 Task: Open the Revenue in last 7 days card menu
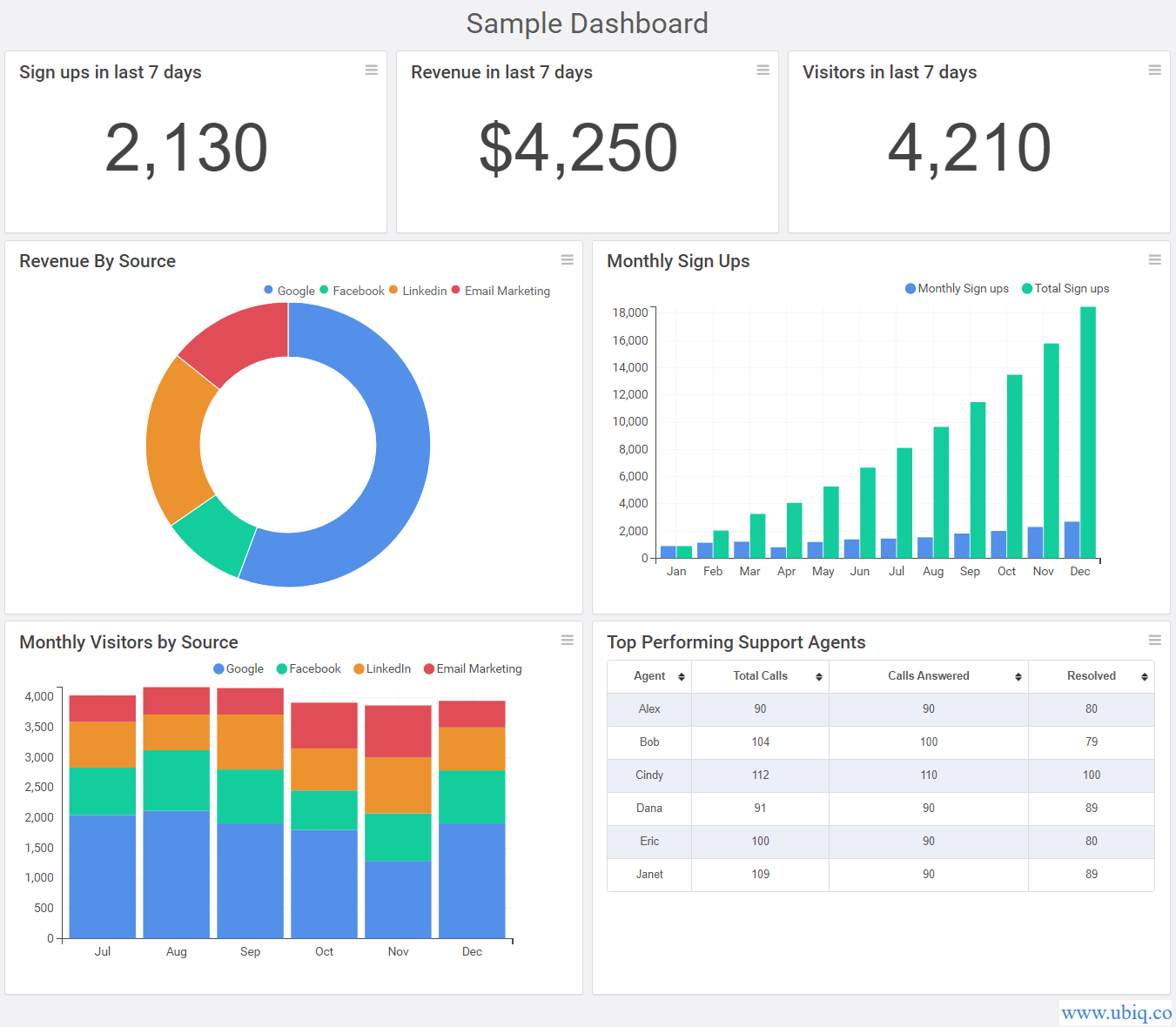coord(763,70)
